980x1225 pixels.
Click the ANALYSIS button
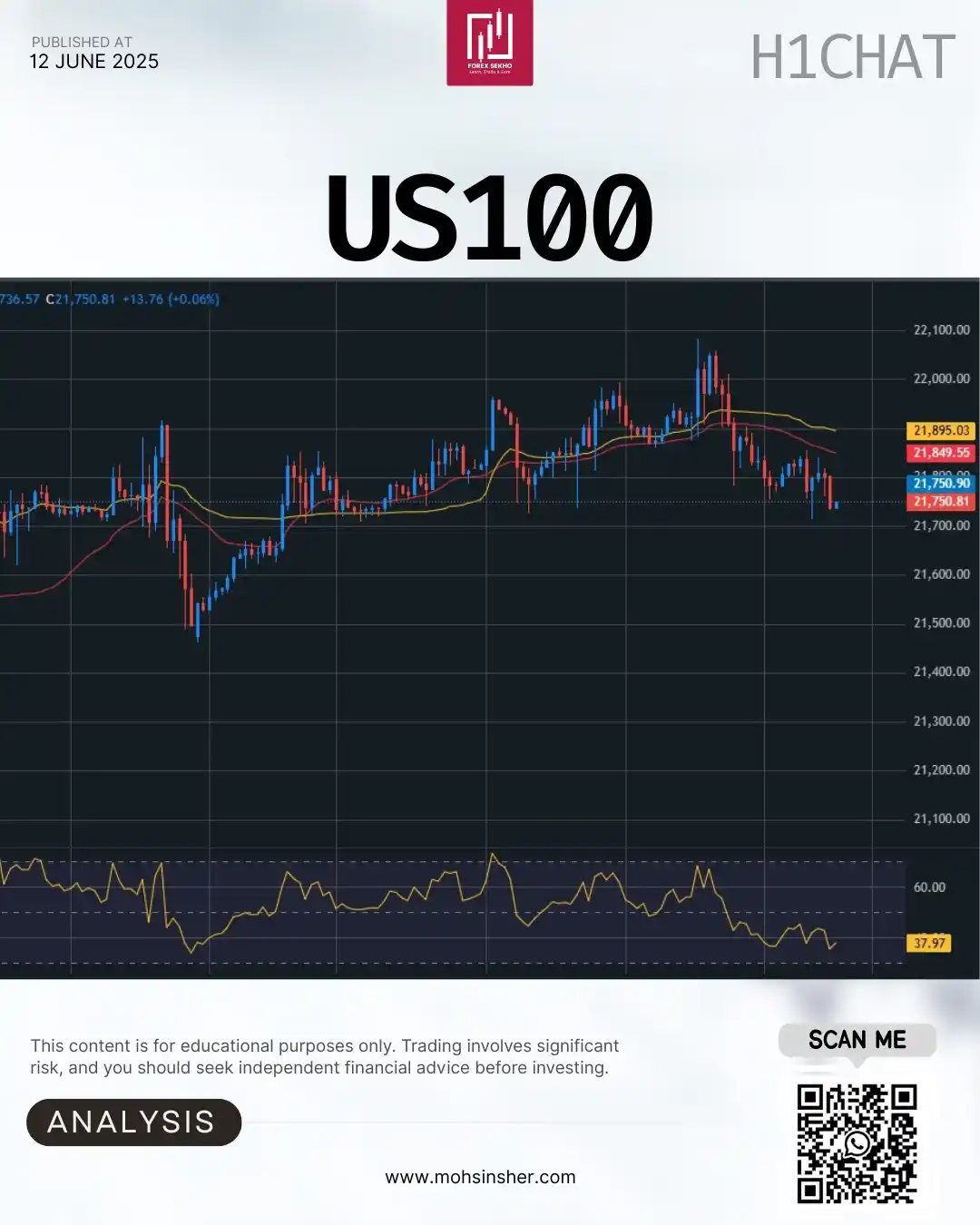133,1122
